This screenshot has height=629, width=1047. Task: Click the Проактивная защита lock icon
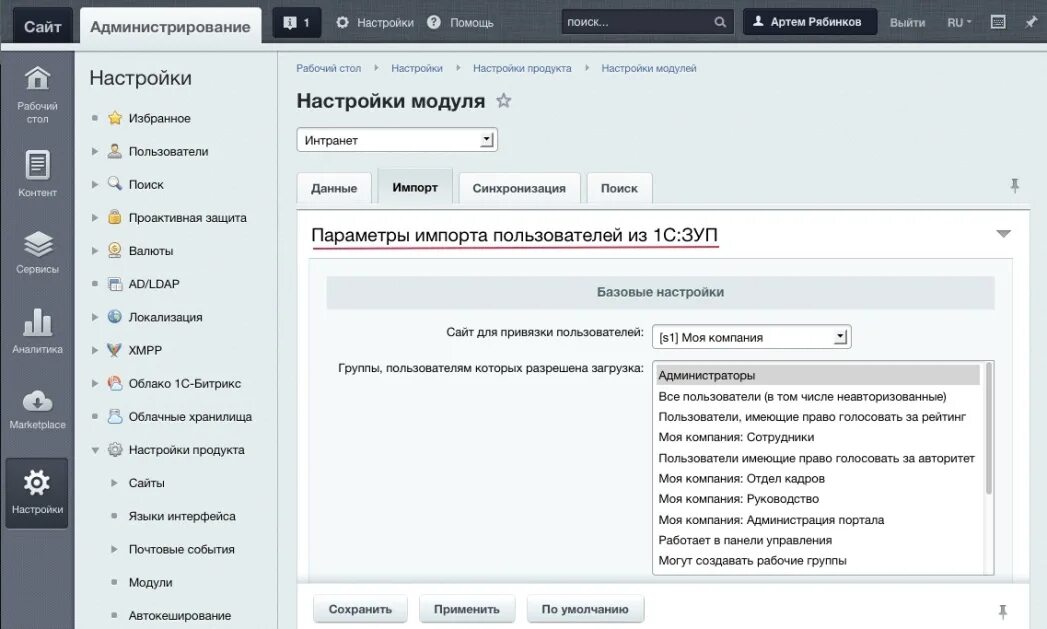pyautogui.click(x=115, y=217)
